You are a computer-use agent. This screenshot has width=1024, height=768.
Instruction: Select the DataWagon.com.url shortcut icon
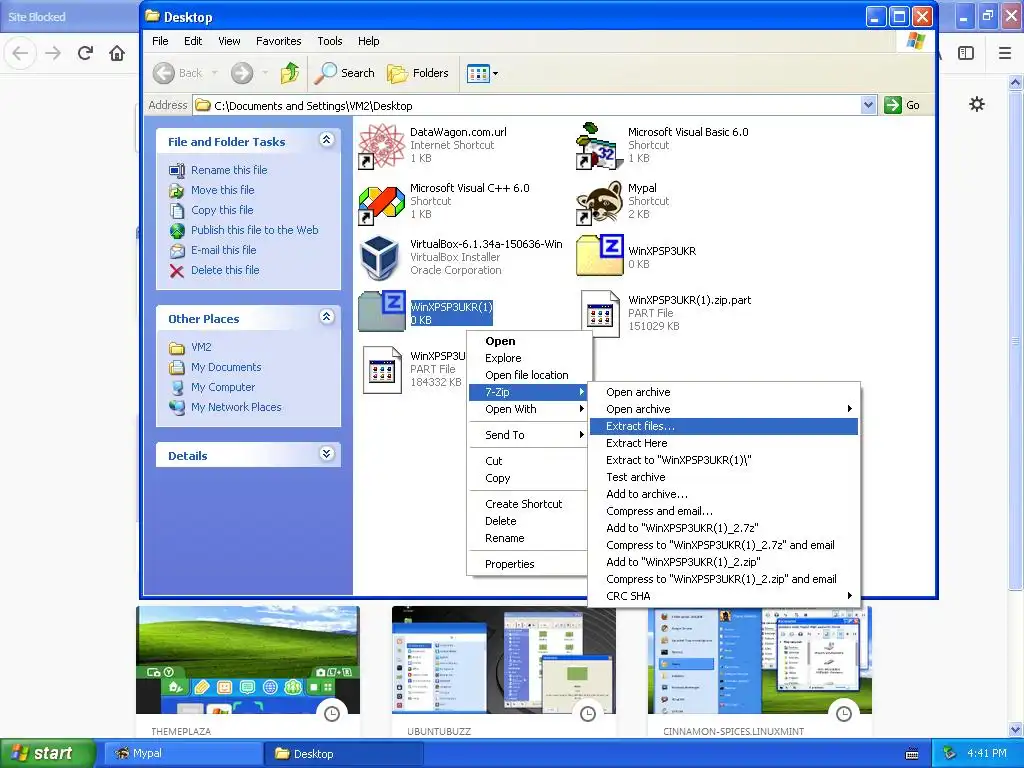pos(382,146)
